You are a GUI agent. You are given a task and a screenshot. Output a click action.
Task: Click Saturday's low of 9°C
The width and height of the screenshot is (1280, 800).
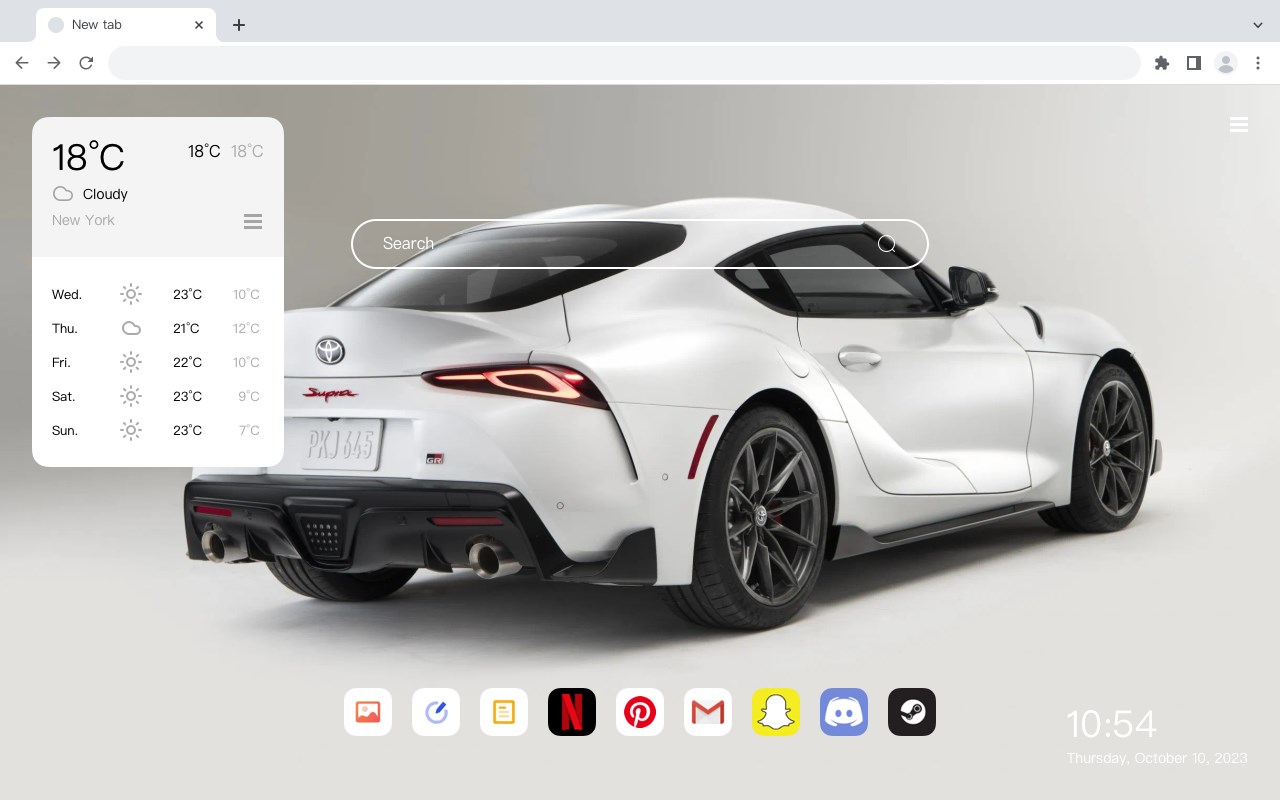coord(249,396)
